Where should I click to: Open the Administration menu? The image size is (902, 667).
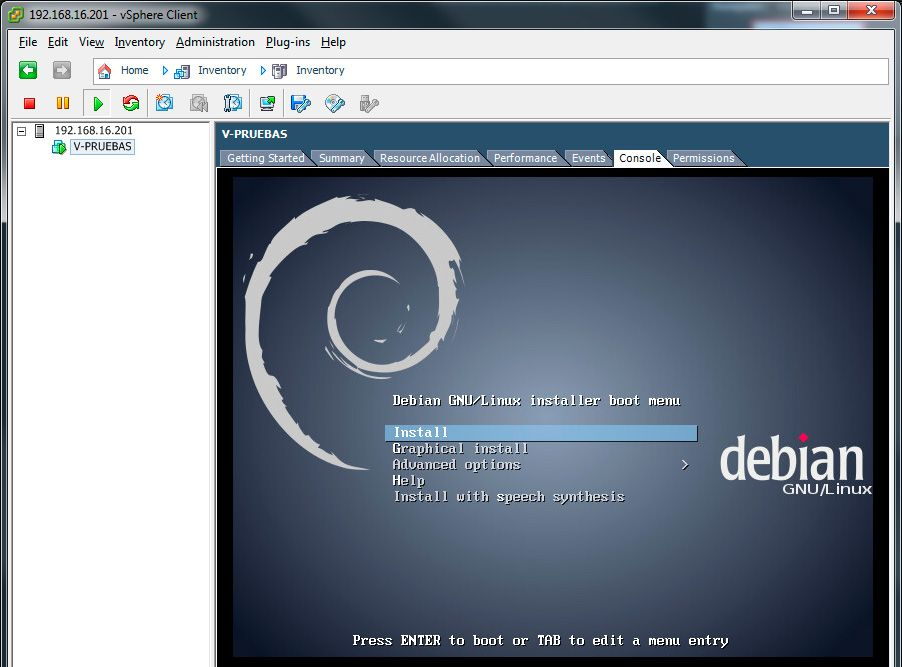point(215,42)
